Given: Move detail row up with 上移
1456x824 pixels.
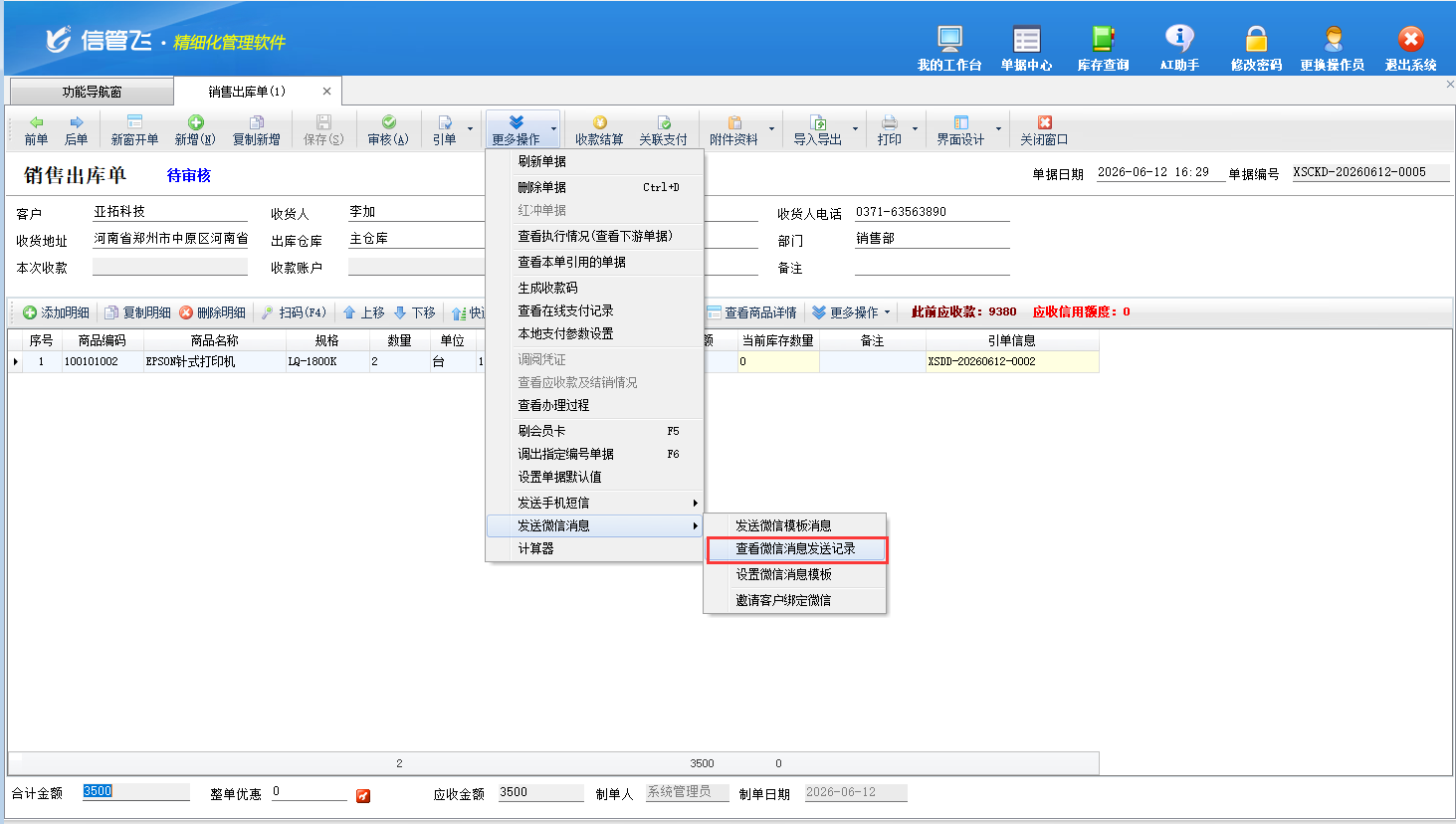Looking at the screenshot, I should (364, 312).
